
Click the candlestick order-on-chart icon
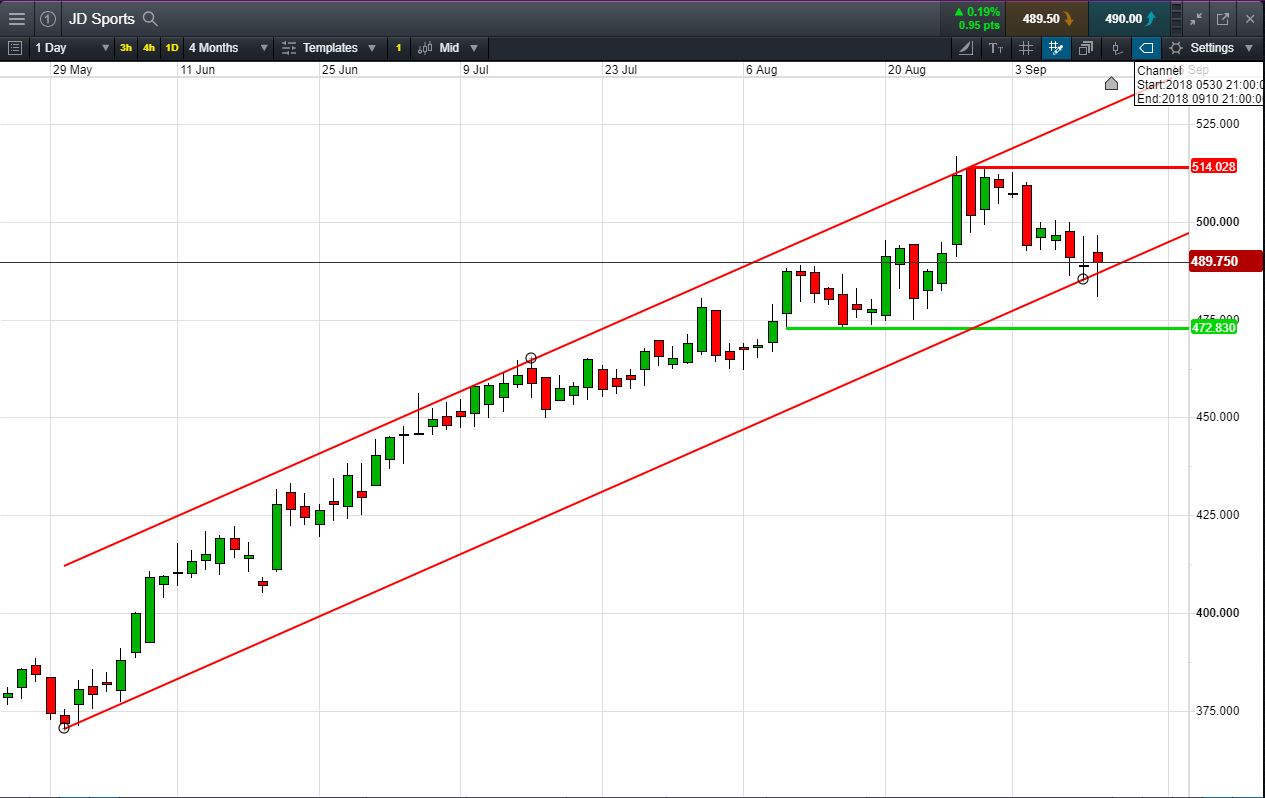pyautogui.click(x=1117, y=47)
